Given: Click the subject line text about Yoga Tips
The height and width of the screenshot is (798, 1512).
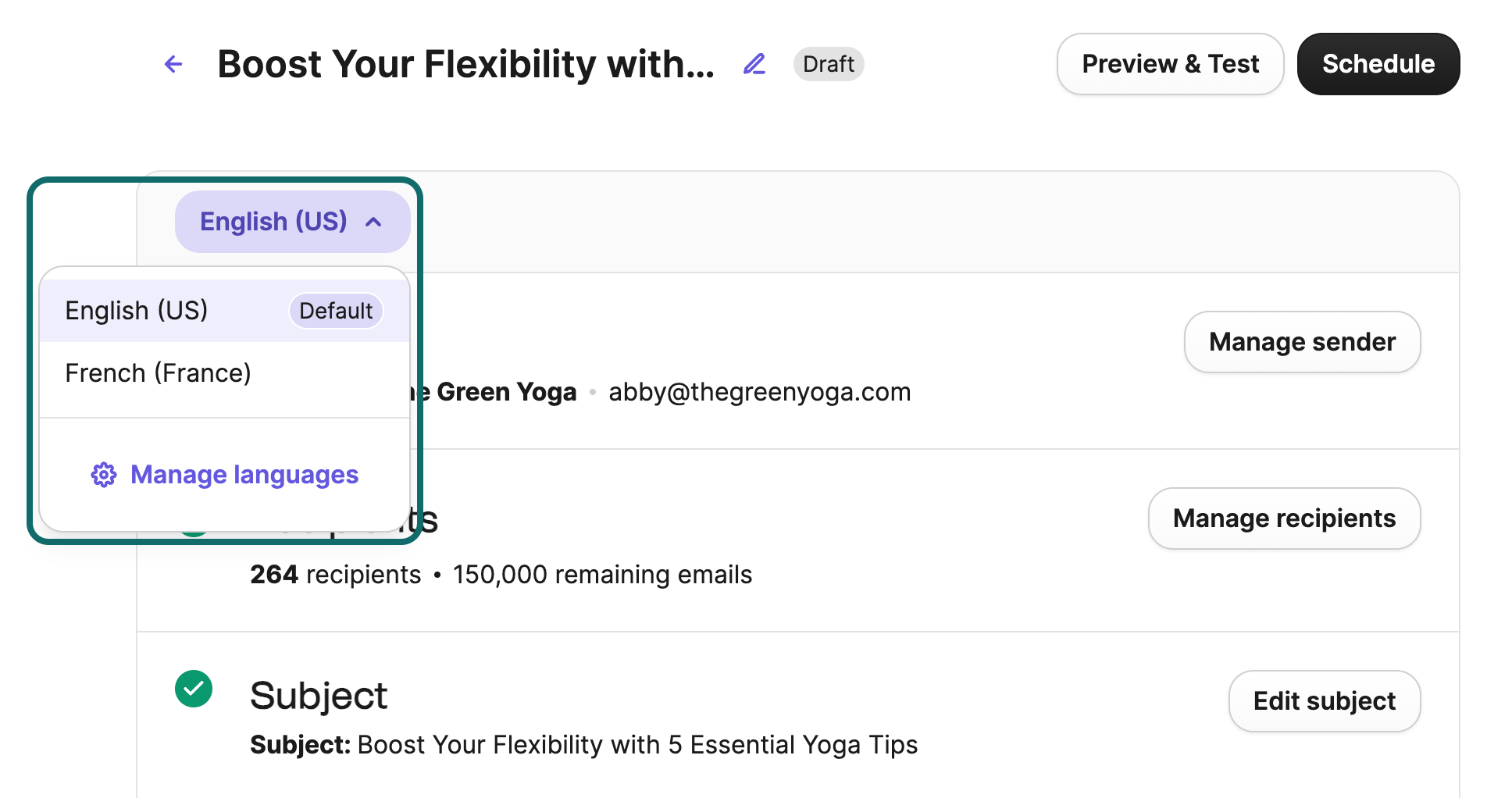Looking at the screenshot, I should tap(637, 745).
